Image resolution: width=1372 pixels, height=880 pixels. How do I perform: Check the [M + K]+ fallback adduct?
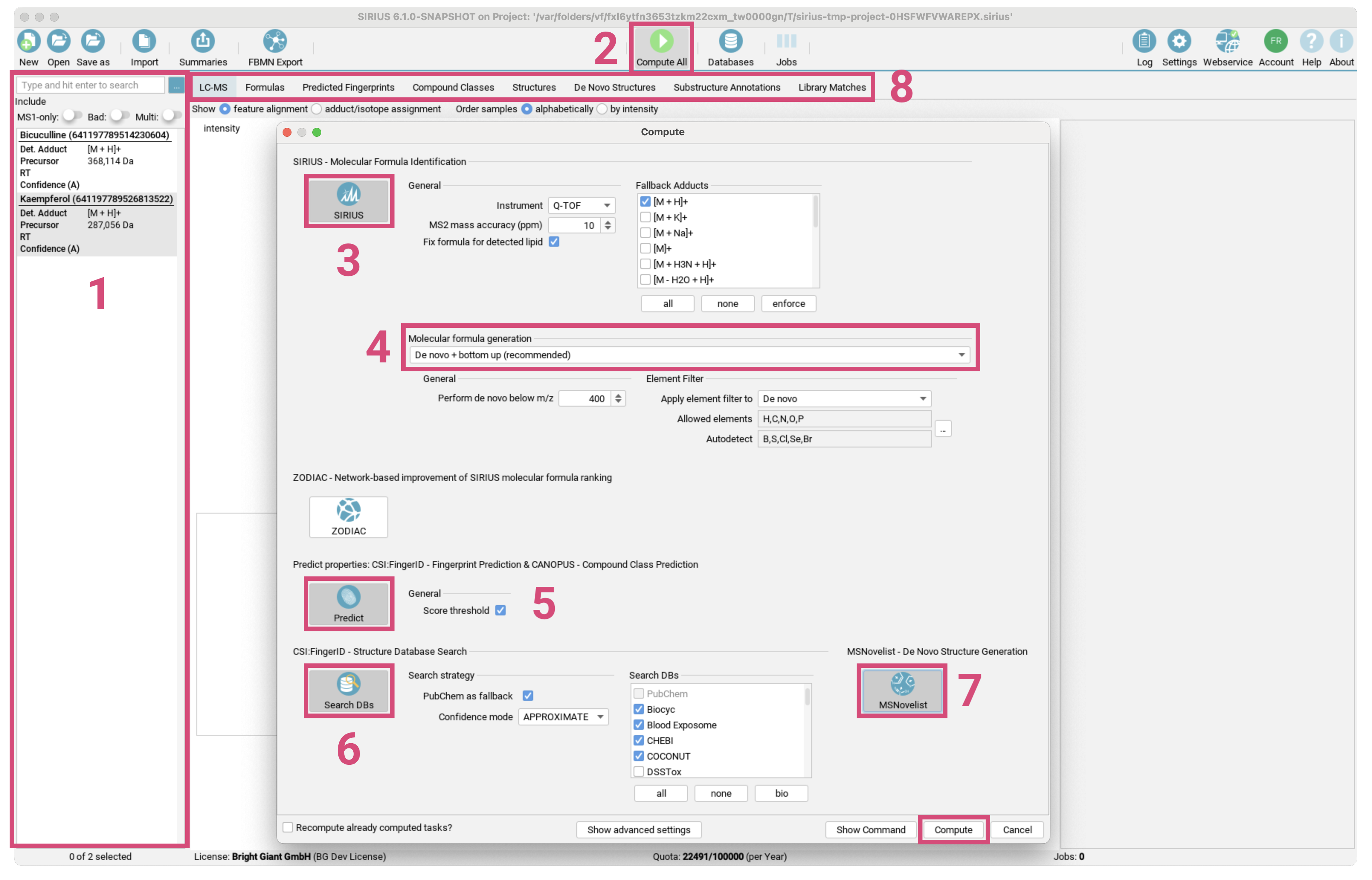pos(645,217)
